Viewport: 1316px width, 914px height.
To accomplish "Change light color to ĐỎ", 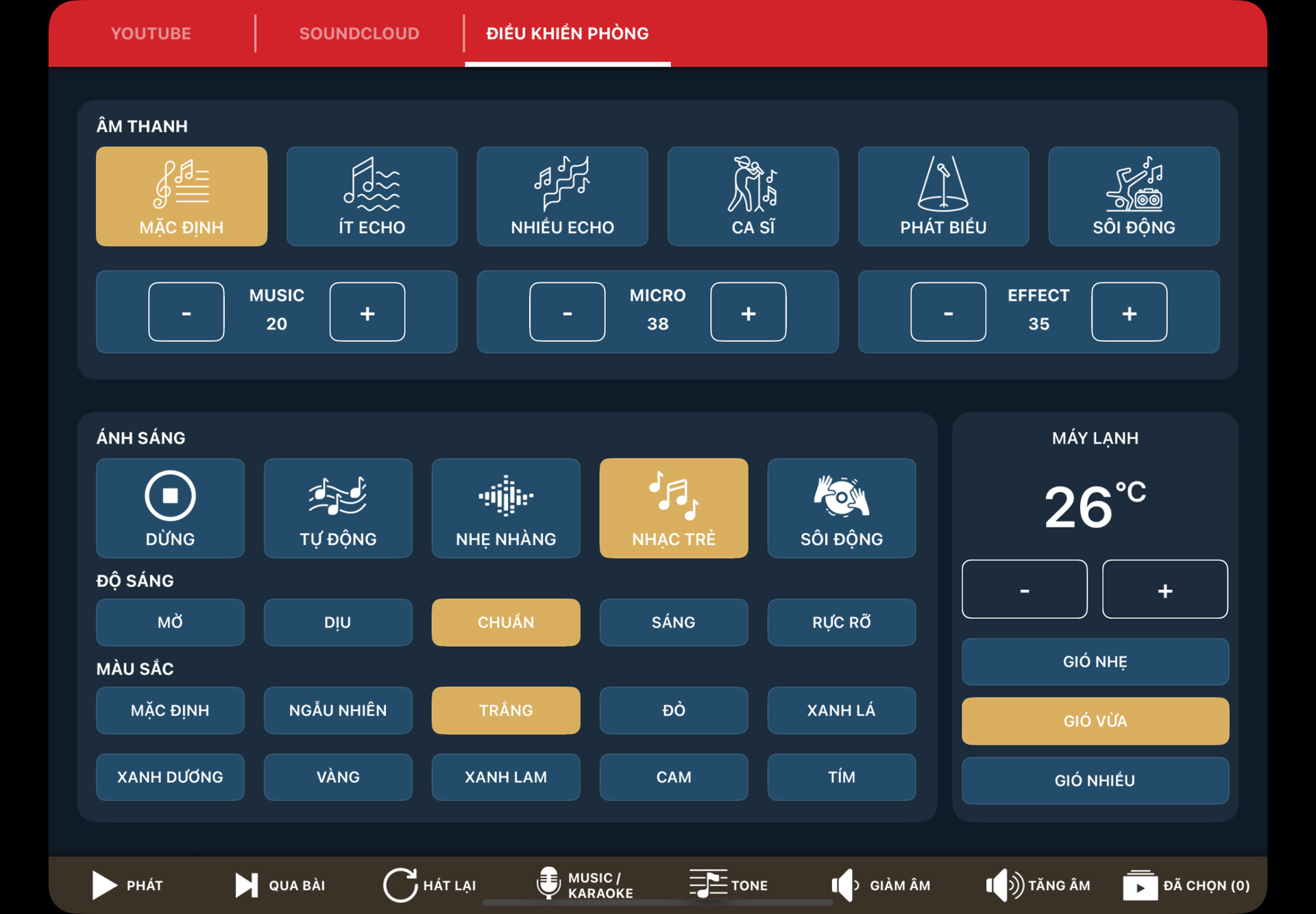I will 673,710.
